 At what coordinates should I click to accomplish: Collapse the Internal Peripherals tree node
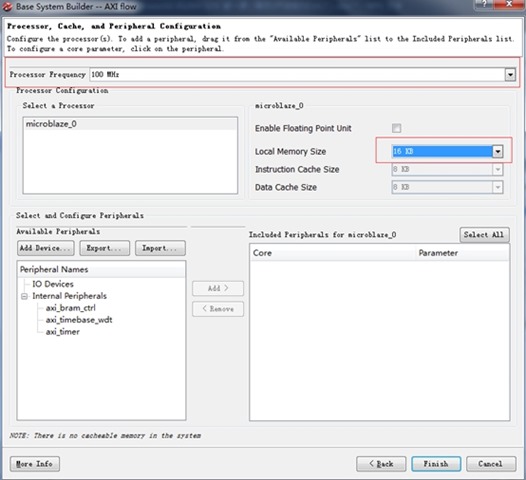[x=24, y=296]
